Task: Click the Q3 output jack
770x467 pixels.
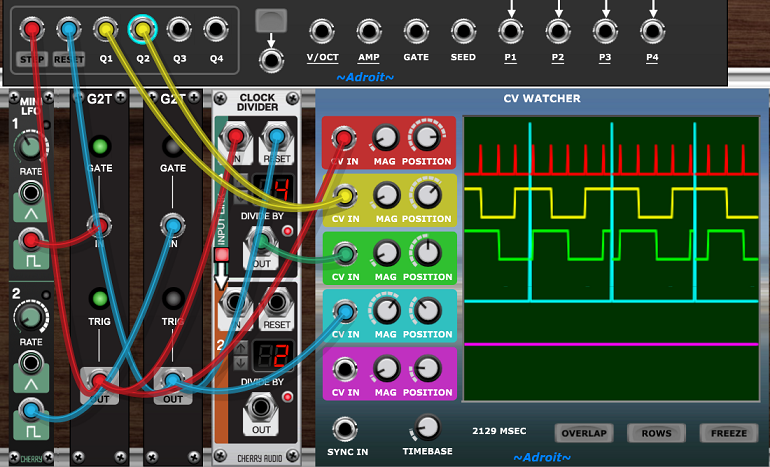Action: pyautogui.click(x=179, y=29)
